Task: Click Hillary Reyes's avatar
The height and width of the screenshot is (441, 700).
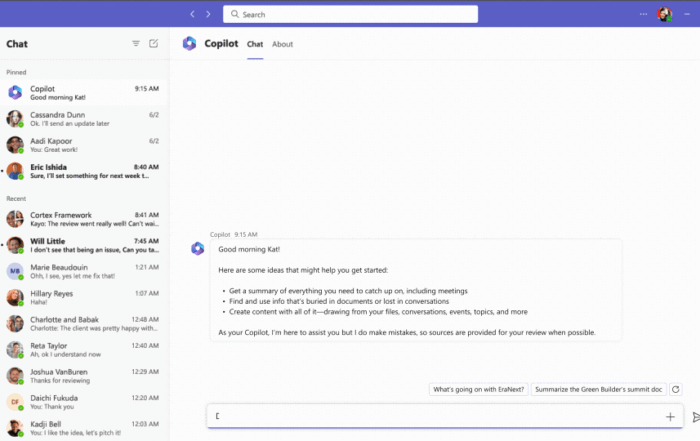Action: [x=15, y=297]
